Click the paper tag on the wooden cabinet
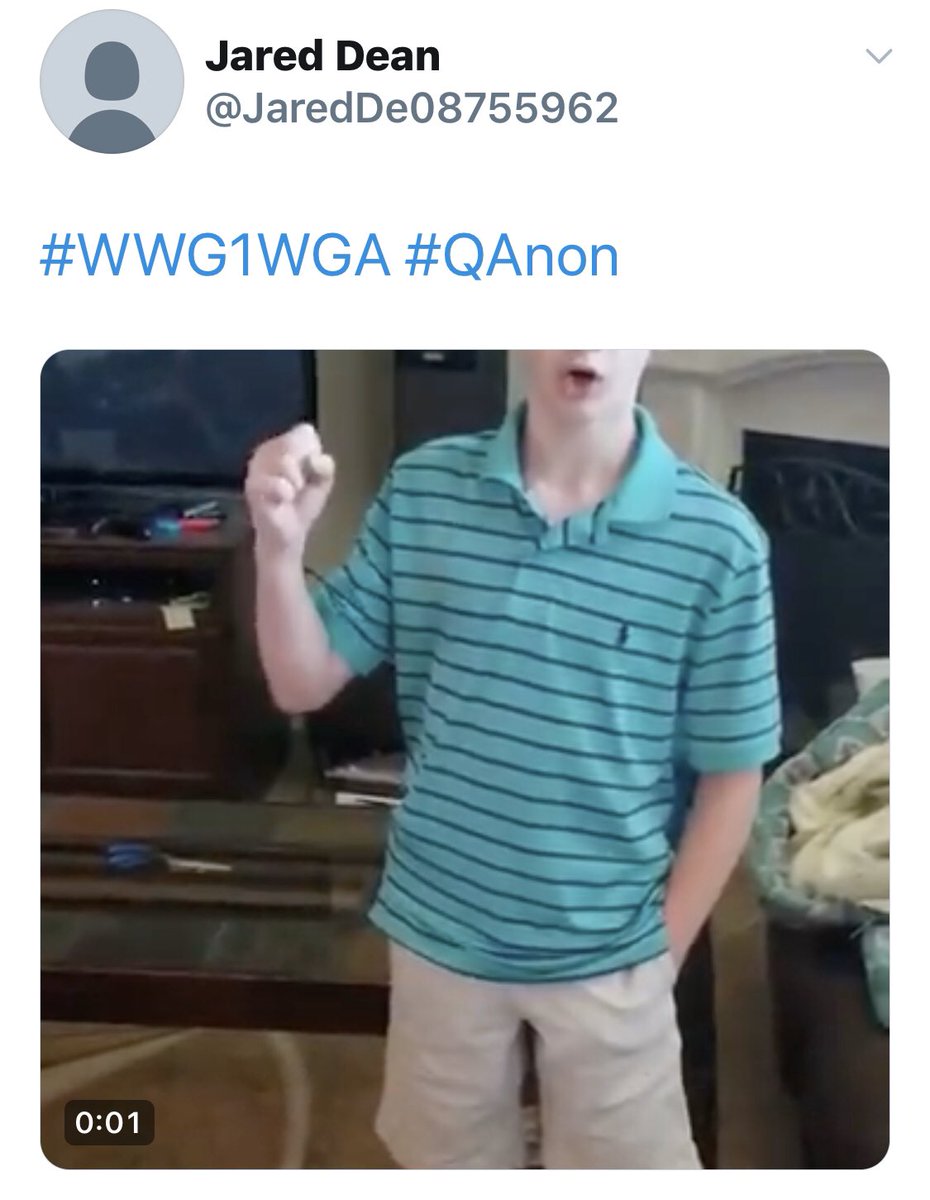This screenshot has height=1200, width=930. pos(178,613)
